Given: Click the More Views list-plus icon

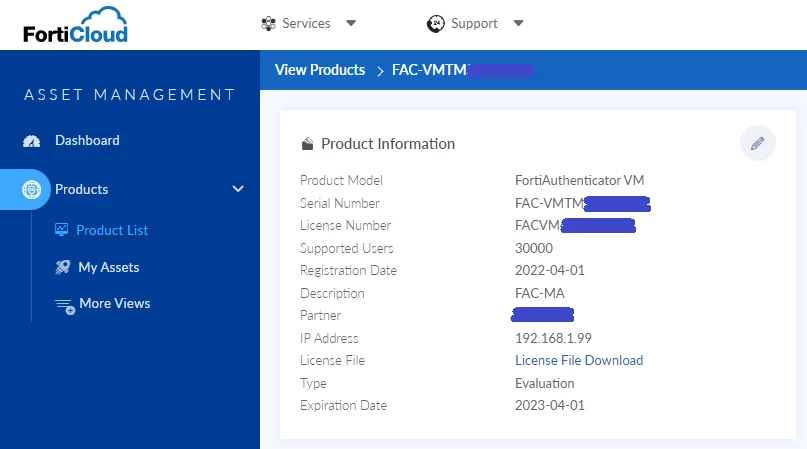Looking at the screenshot, I should coord(65,306).
